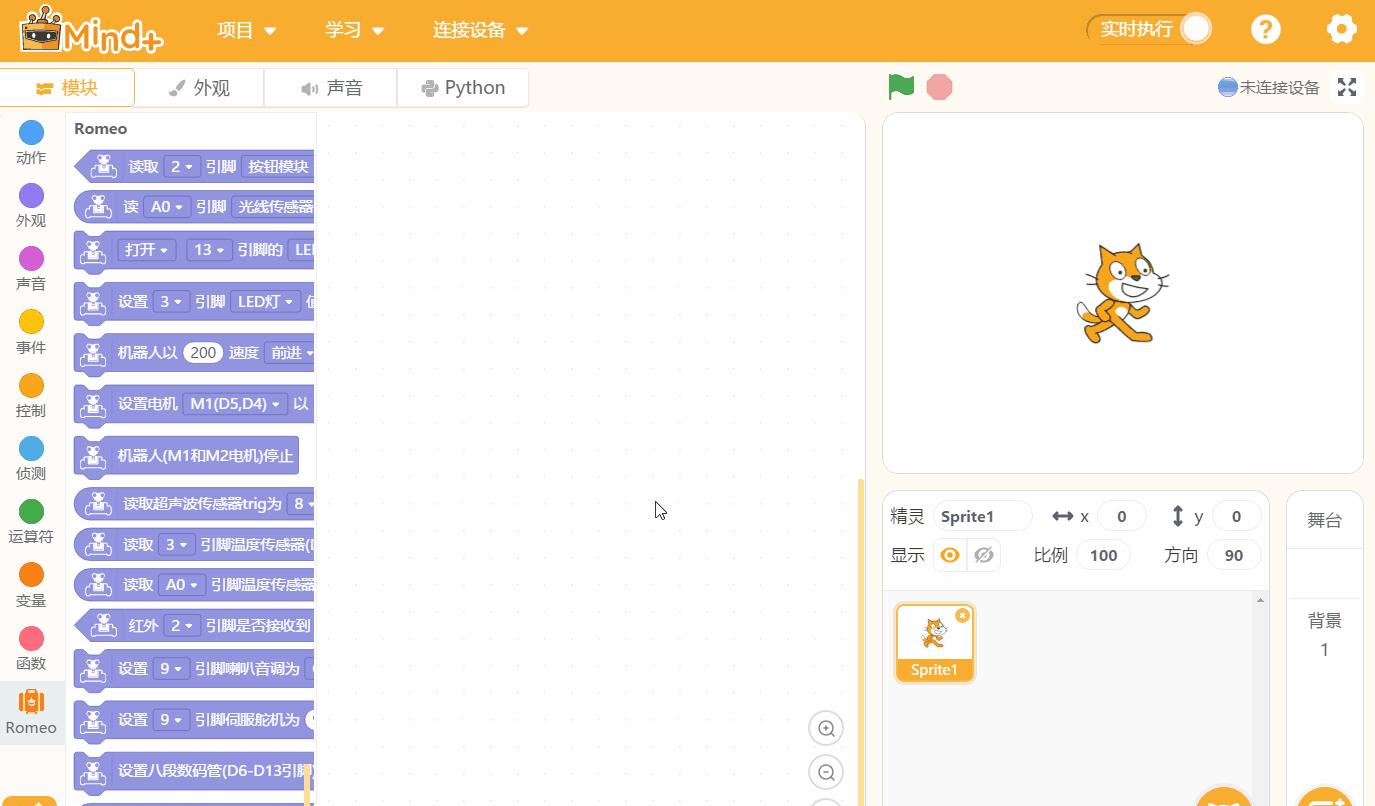This screenshot has height=806, width=1375.
Task: Open the 打开 dropdown on LED block
Action: coord(147,249)
